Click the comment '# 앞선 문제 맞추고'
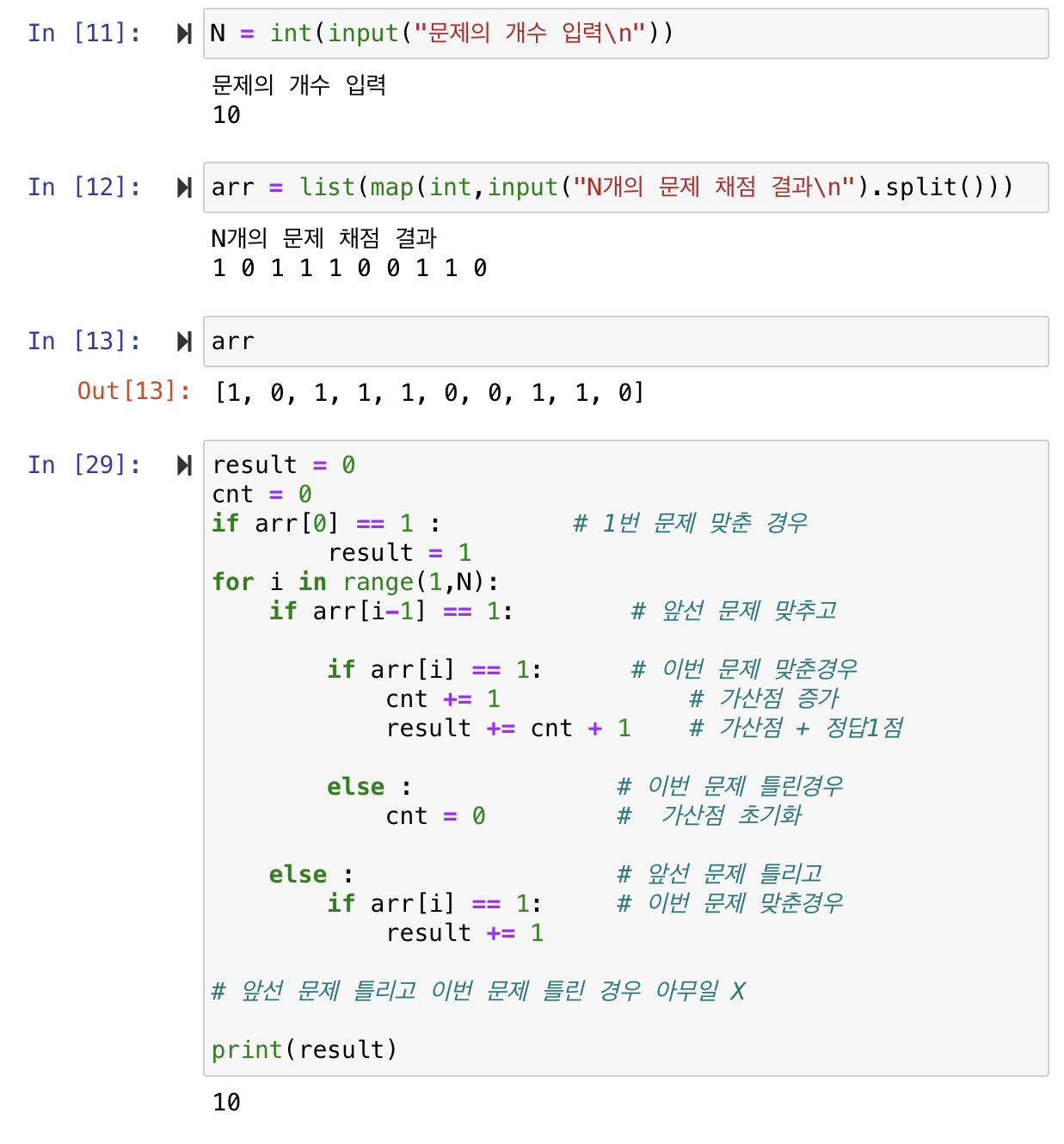1064x1144 pixels. click(734, 611)
